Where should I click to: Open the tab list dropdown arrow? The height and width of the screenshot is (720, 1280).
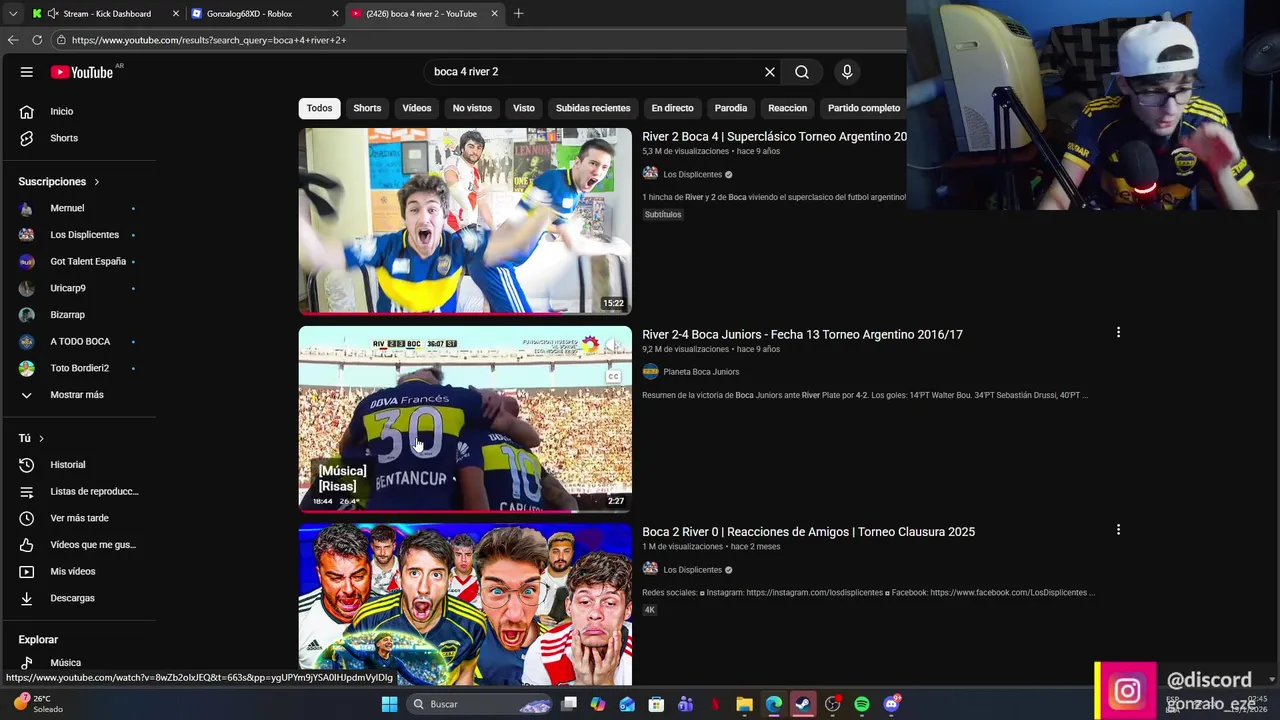tap(12, 13)
